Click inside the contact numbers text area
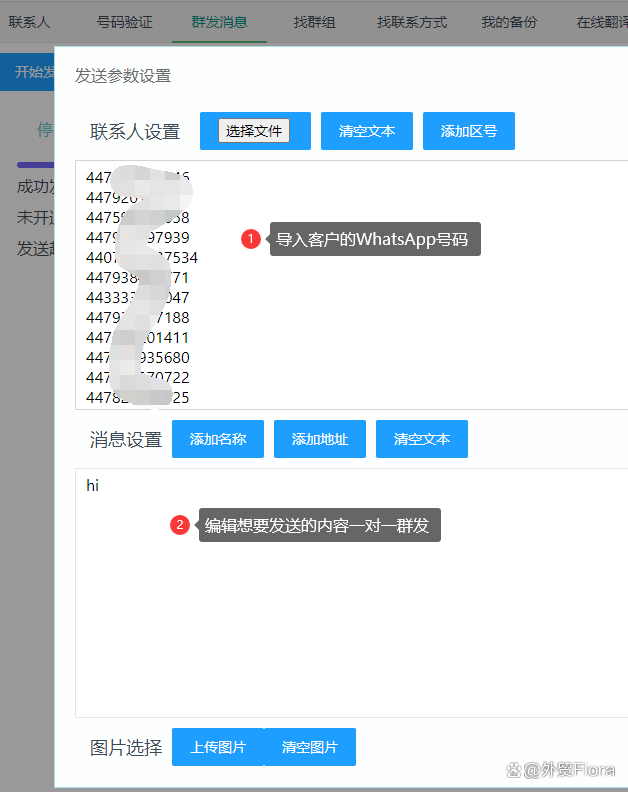This screenshot has width=628, height=792. point(352,285)
